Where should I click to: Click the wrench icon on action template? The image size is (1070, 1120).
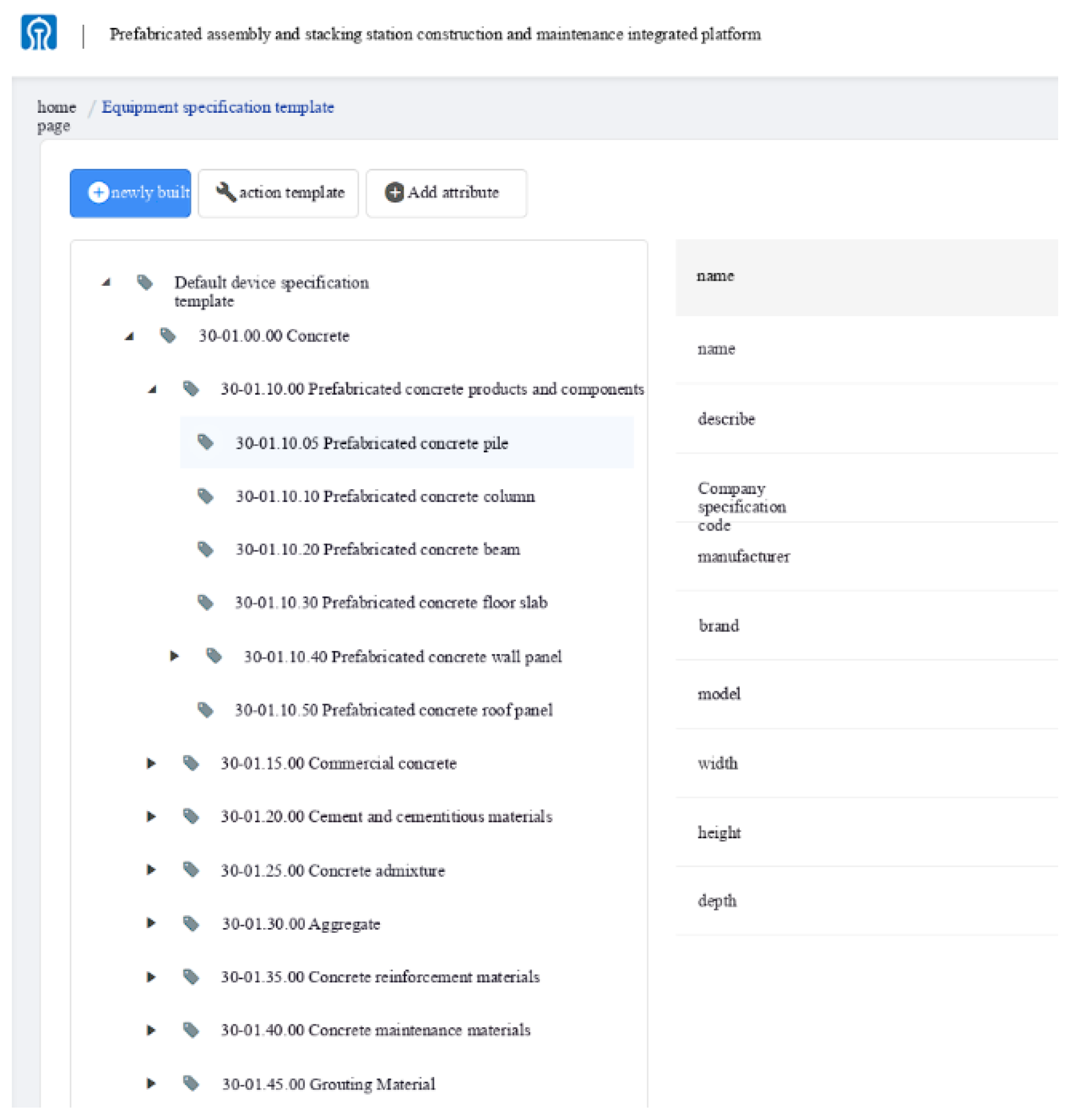point(225,192)
